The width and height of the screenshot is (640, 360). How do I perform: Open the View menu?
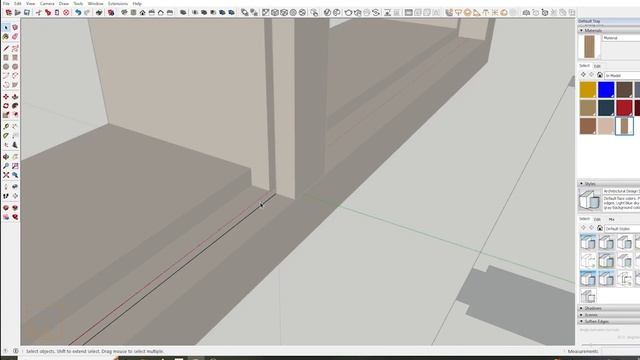pos(31,3)
